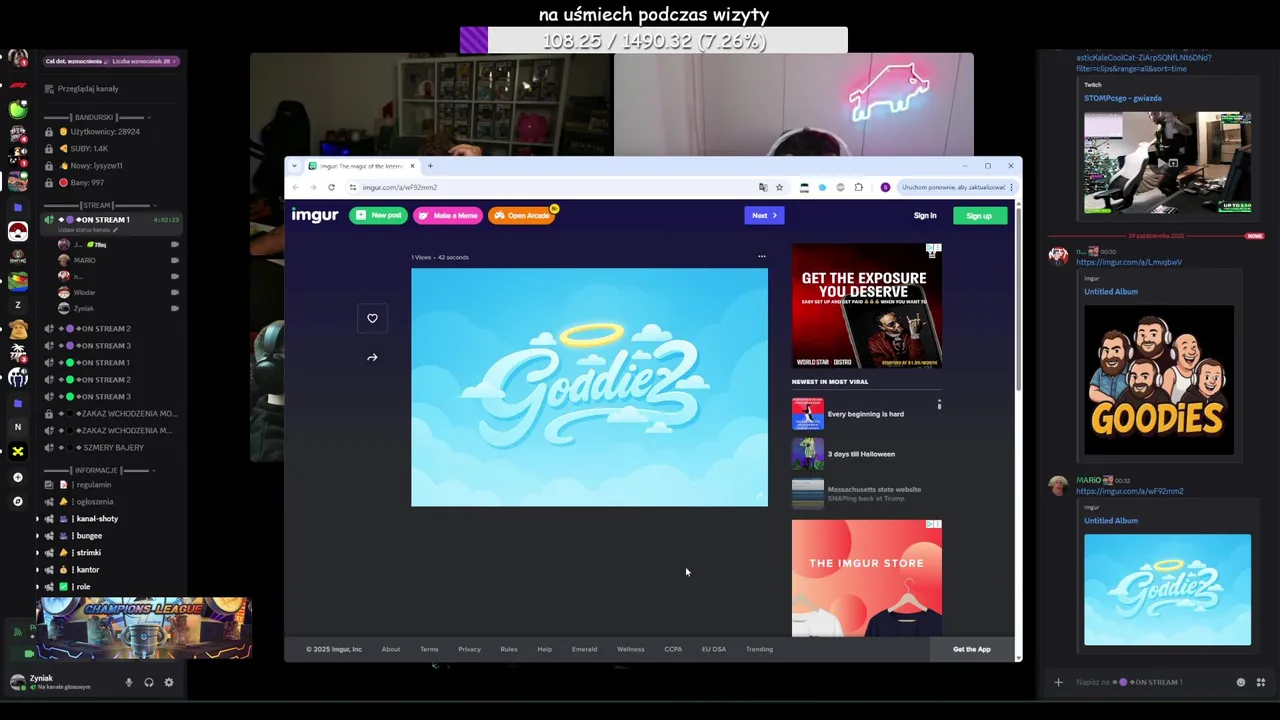Click Trending in imgur footer
Image resolution: width=1280 pixels, height=720 pixels.
[x=759, y=649]
